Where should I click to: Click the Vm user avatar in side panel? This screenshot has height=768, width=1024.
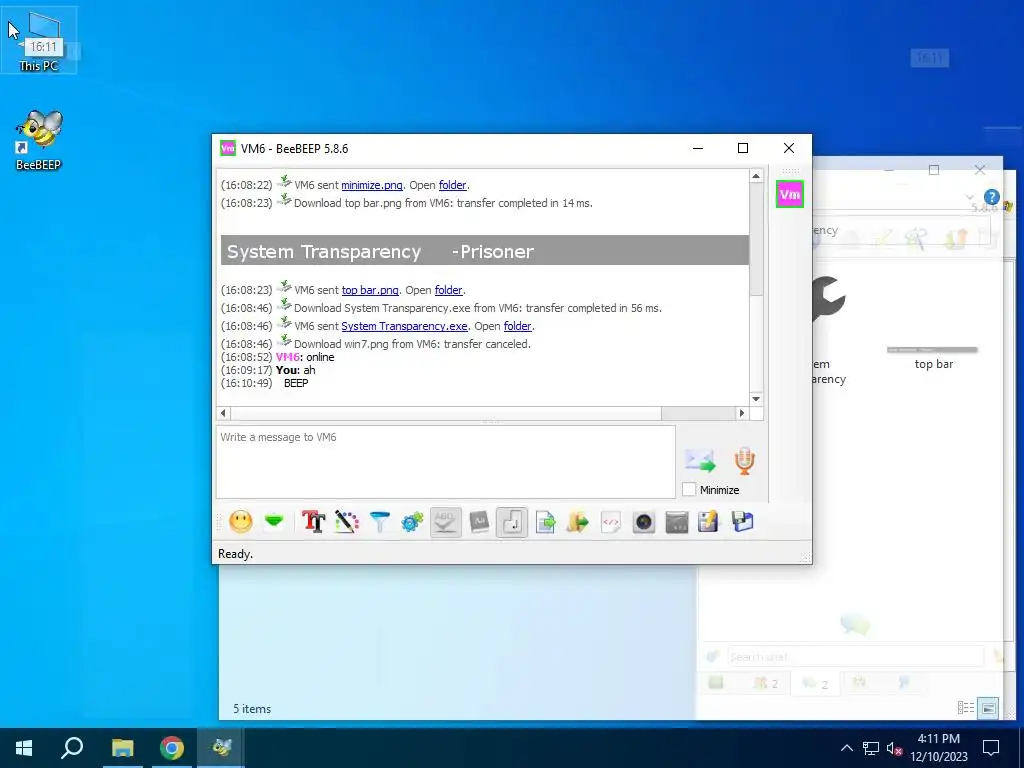[x=790, y=195]
